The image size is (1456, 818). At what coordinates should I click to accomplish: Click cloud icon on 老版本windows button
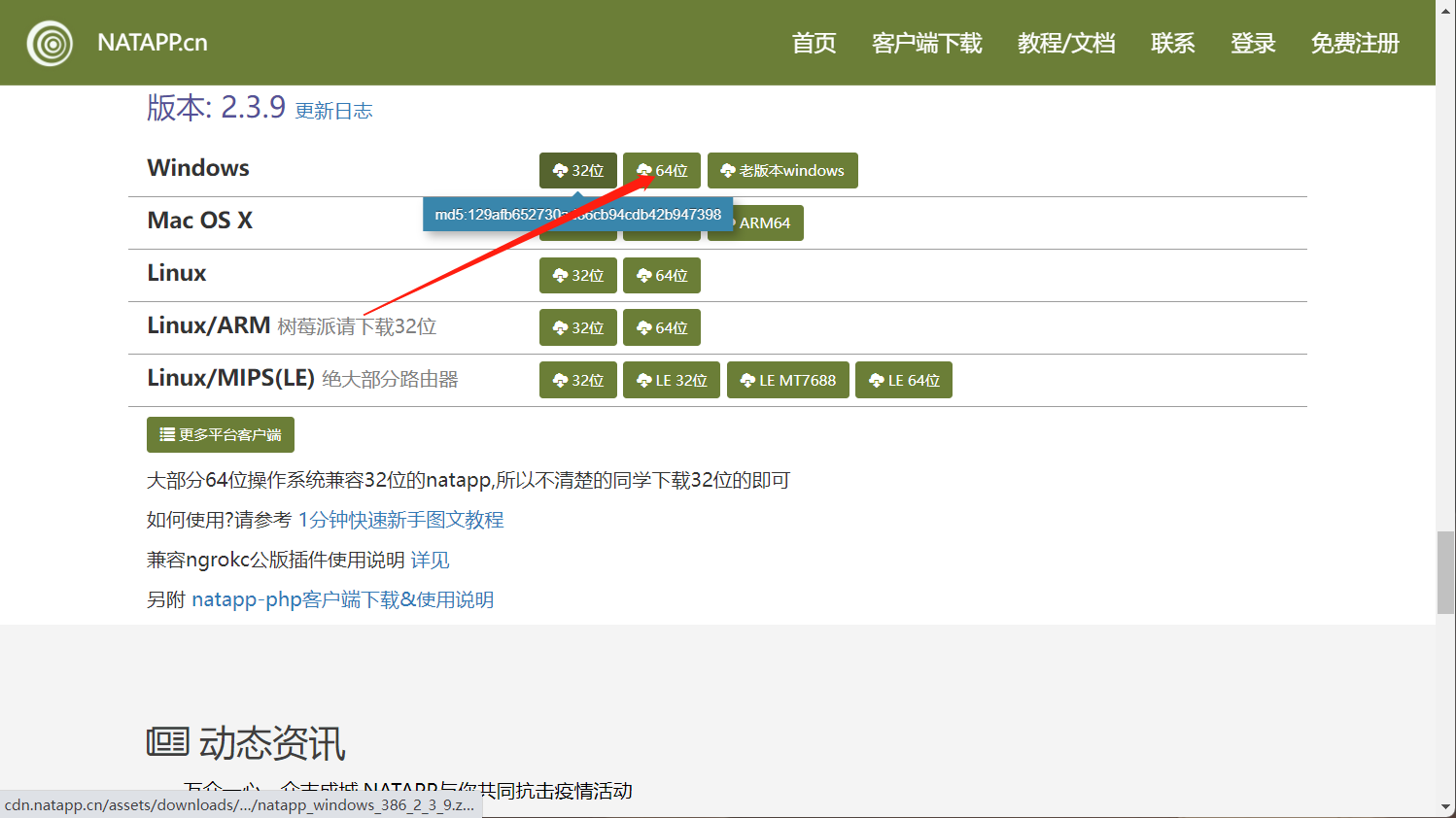pos(728,170)
